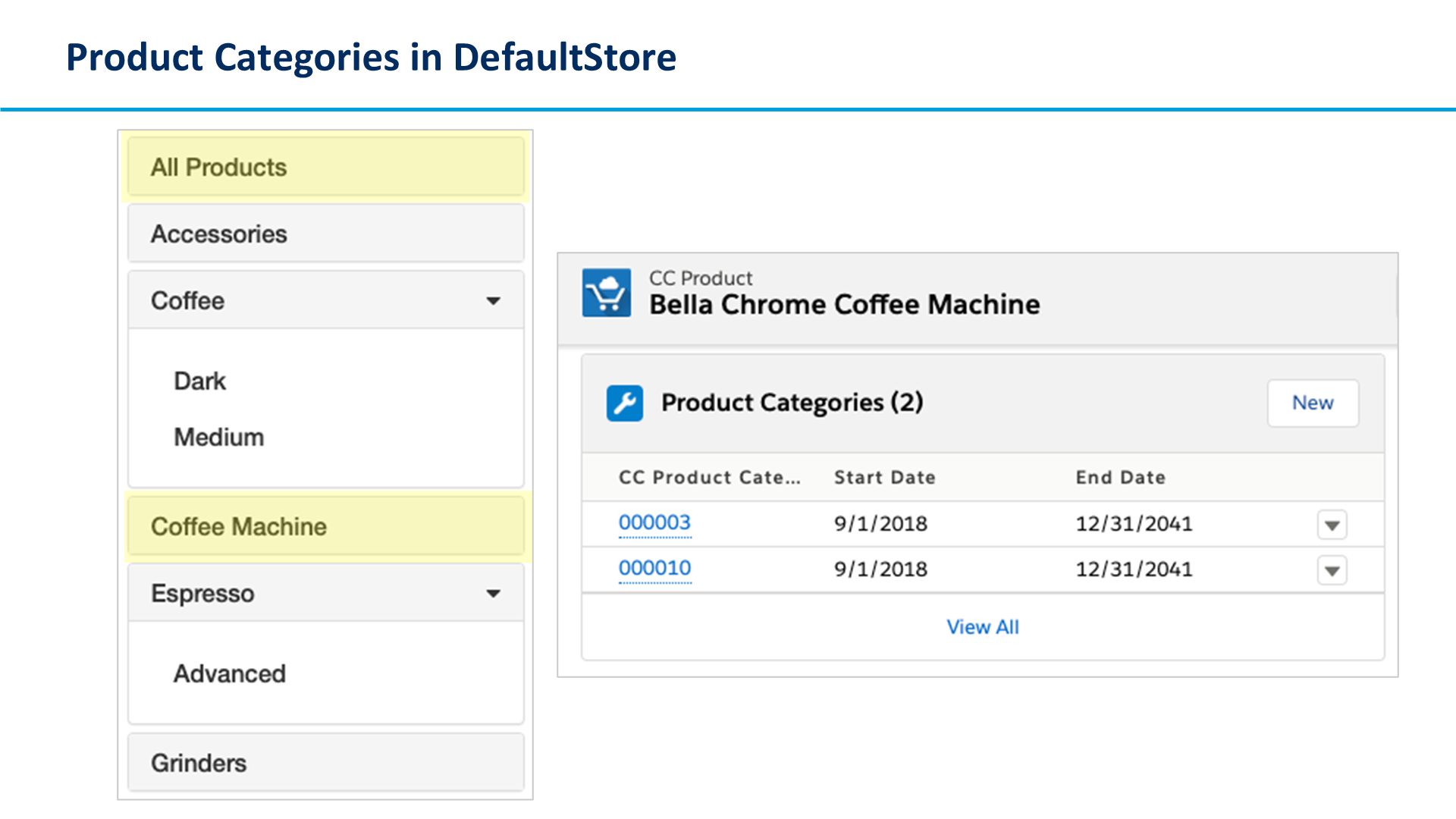Open product category record 000003
1456x819 pixels.
(x=654, y=522)
